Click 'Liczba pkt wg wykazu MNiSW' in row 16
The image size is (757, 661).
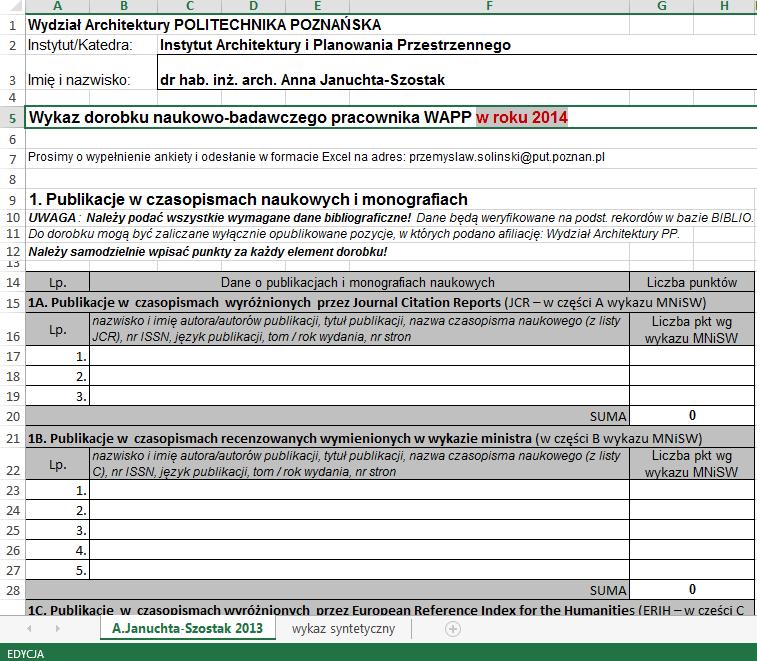(x=692, y=329)
